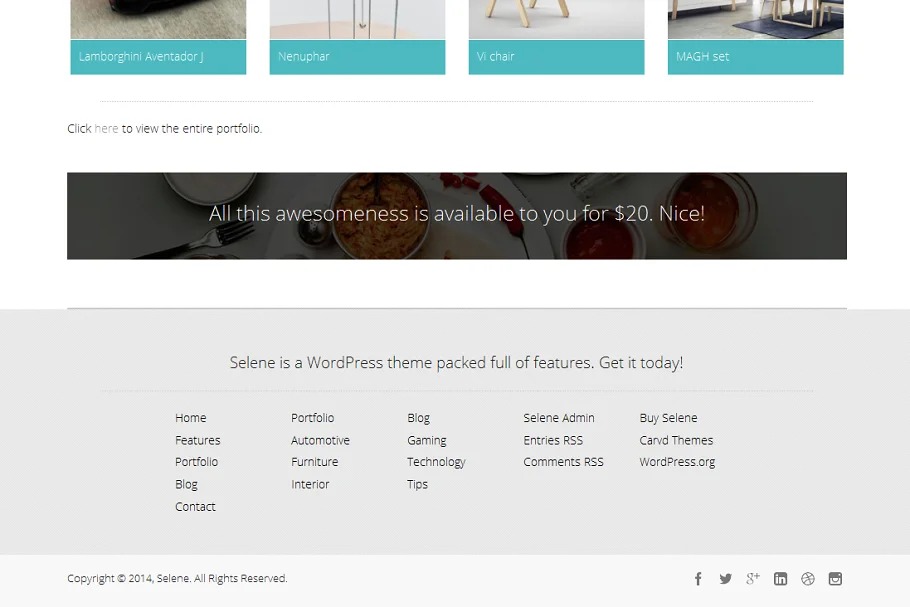The height and width of the screenshot is (607, 910).
Task: Open the Contact footer link
Action: (195, 507)
